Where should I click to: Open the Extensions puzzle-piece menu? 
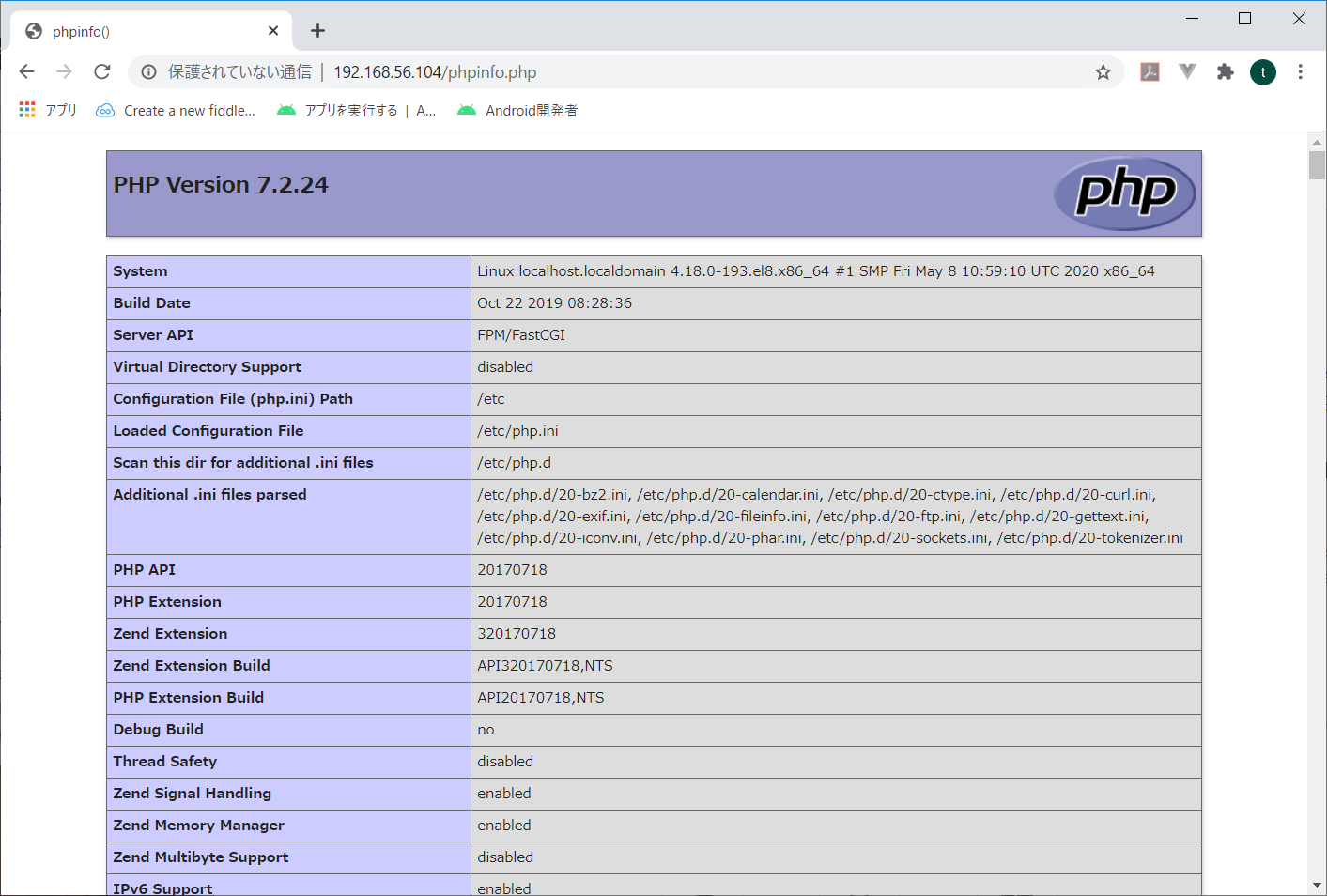click(1225, 71)
